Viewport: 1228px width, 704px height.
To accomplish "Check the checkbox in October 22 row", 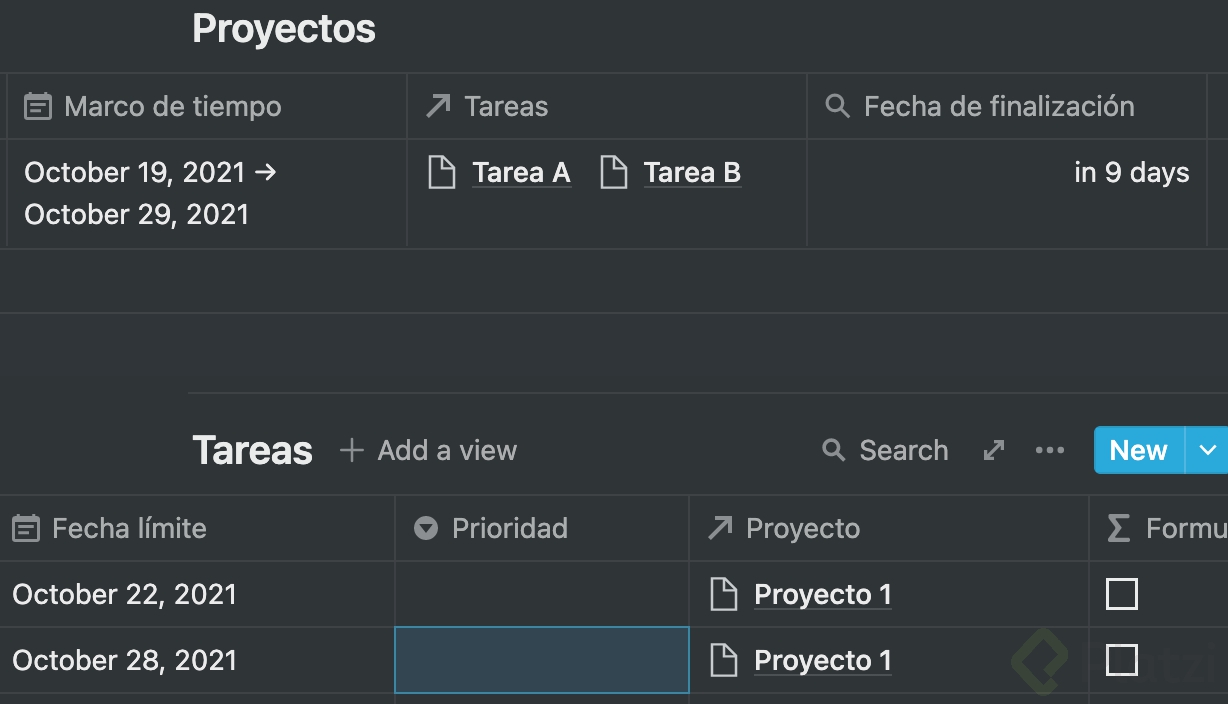I will click(x=1121, y=594).
